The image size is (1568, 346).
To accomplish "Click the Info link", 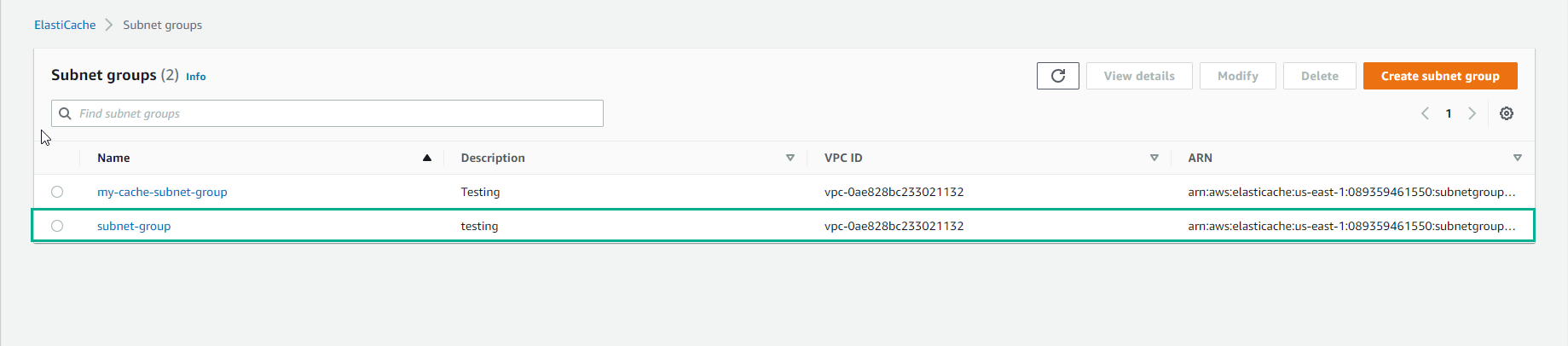I will click(196, 77).
